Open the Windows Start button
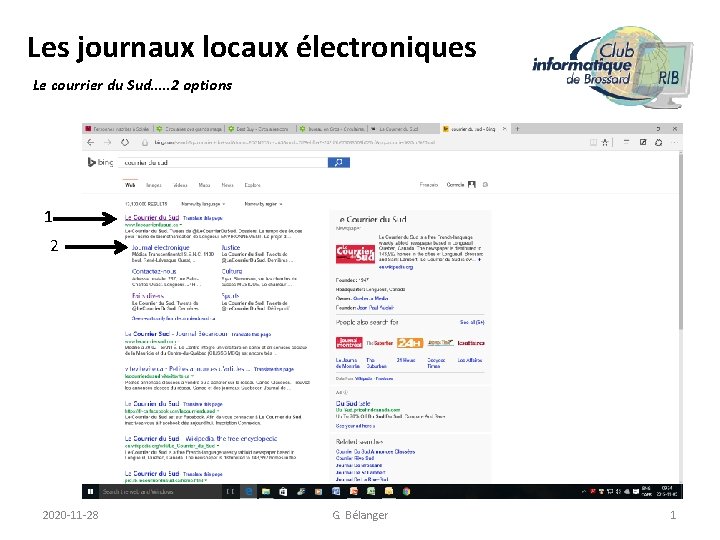The width and height of the screenshot is (720, 540). 90,491
